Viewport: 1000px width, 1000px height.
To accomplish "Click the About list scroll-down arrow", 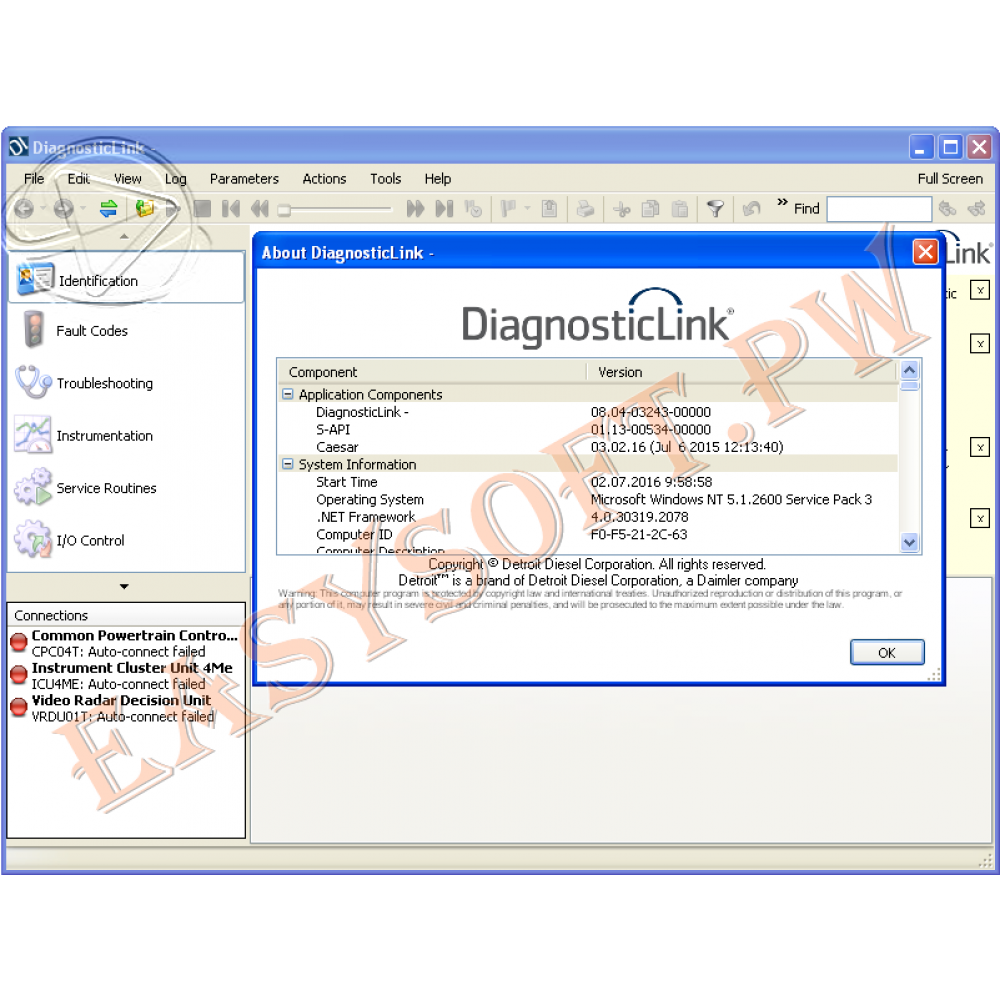I will coord(909,542).
